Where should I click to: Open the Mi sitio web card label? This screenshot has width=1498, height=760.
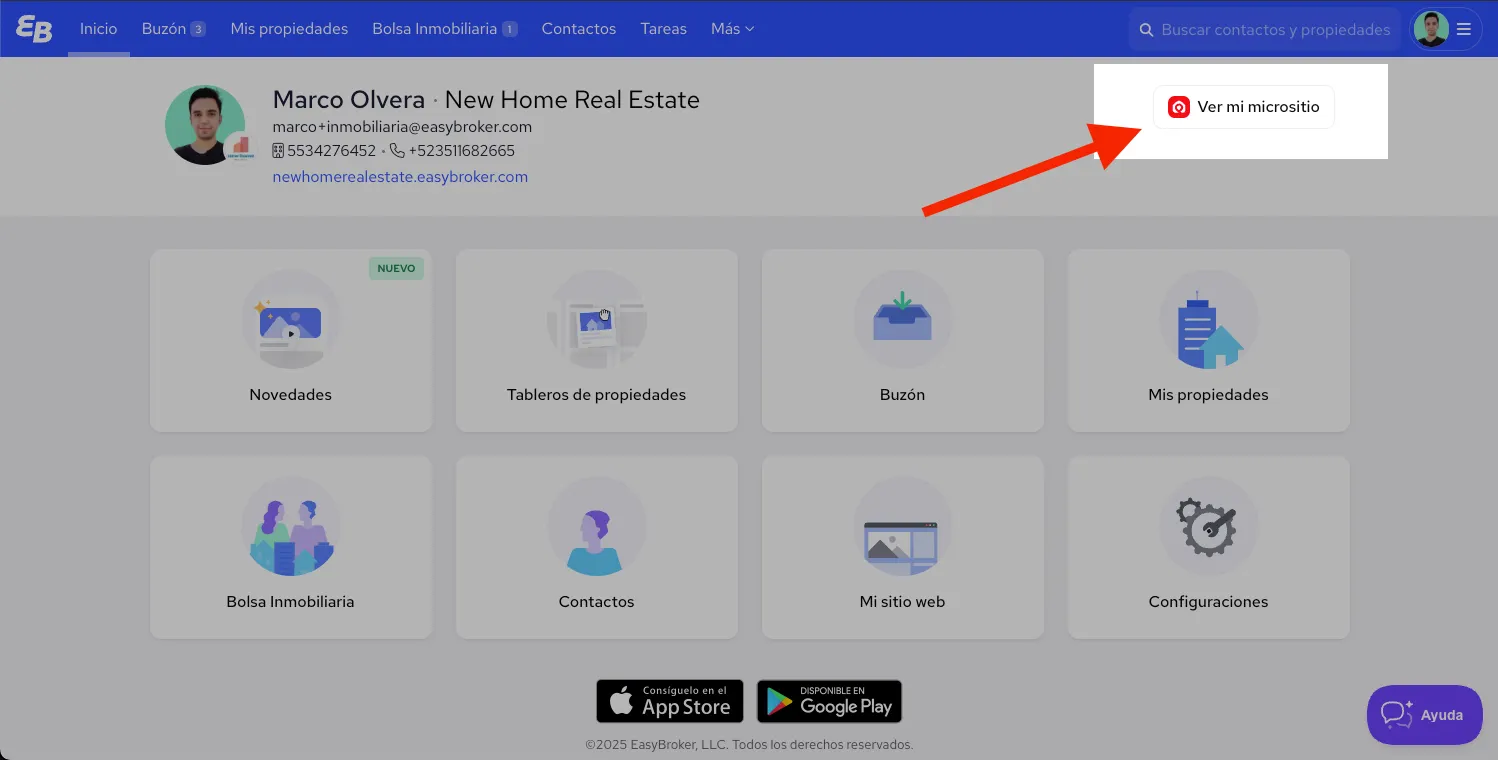click(x=903, y=602)
